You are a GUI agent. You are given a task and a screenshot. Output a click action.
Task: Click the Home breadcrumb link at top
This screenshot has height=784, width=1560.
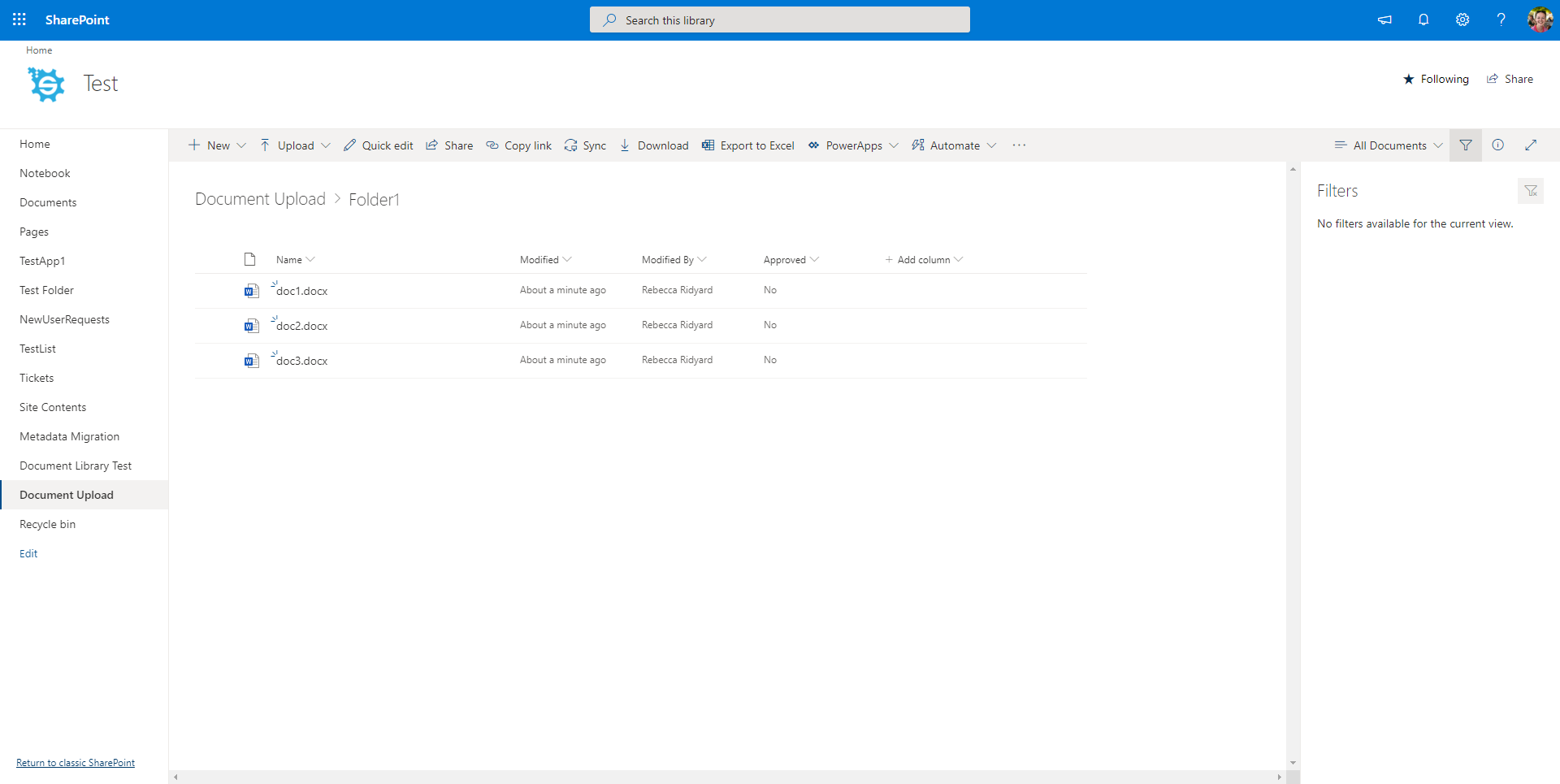point(39,50)
